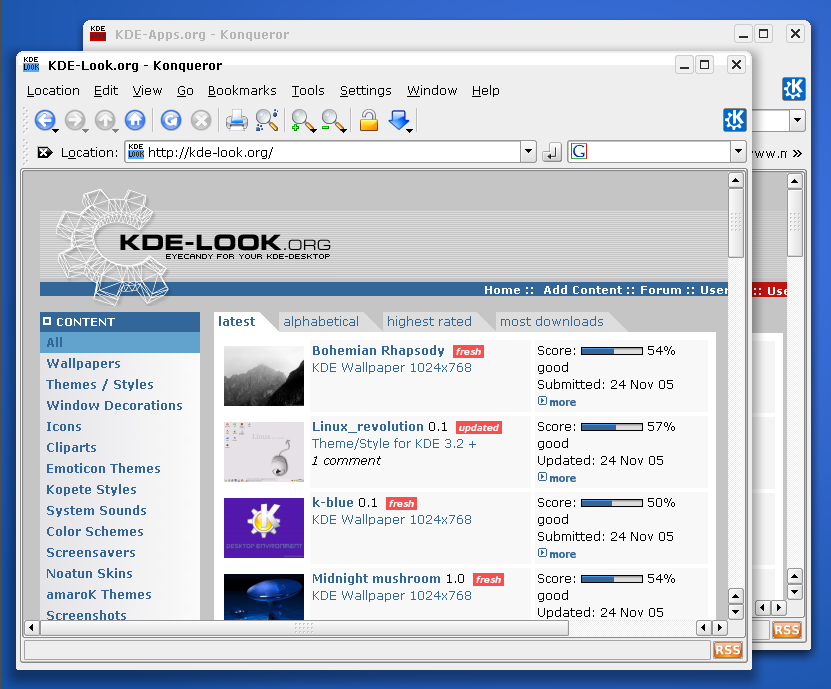Click the Forward navigation arrow icon
The image size is (831, 689).
point(75,120)
